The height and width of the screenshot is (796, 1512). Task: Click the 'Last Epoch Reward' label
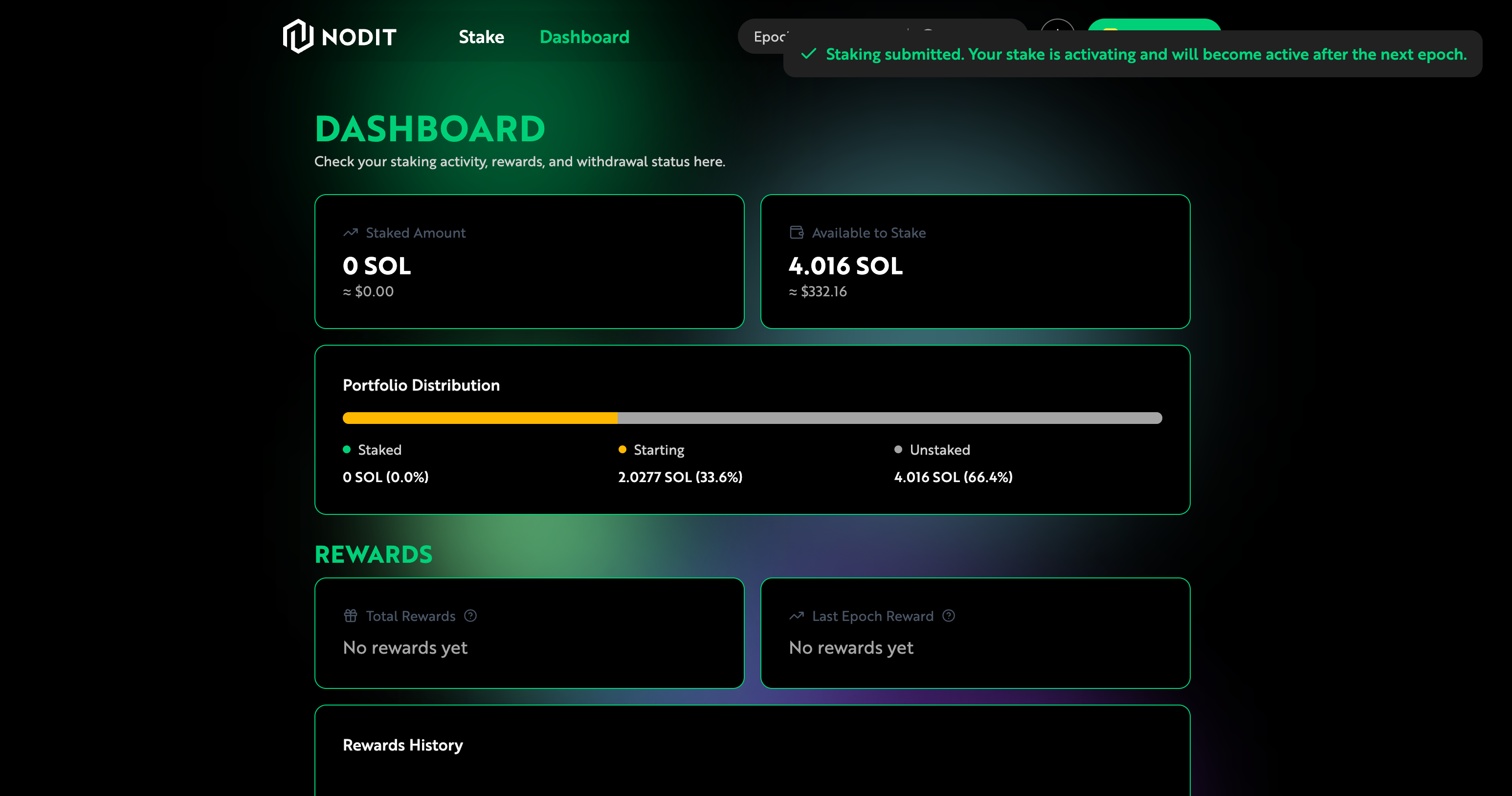coord(873,616)
